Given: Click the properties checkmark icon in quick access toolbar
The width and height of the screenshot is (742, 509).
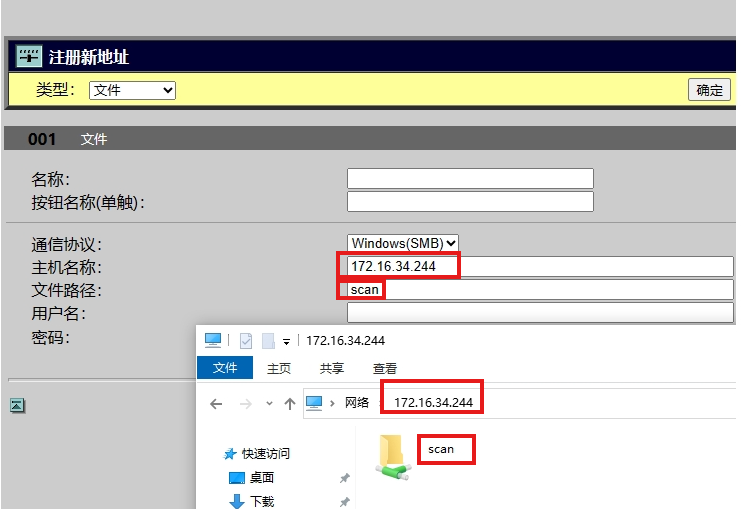Looking at the screenshot, I should point(246,341).
